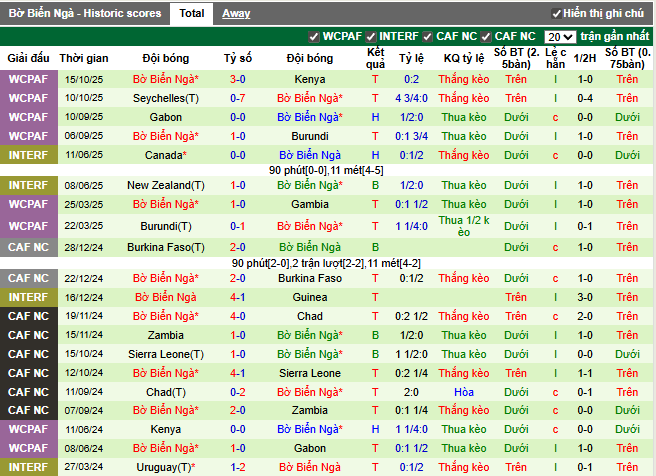Toggle the second CAF NC filter checkbox
This screenshot has height=476, width=656.
486,37
